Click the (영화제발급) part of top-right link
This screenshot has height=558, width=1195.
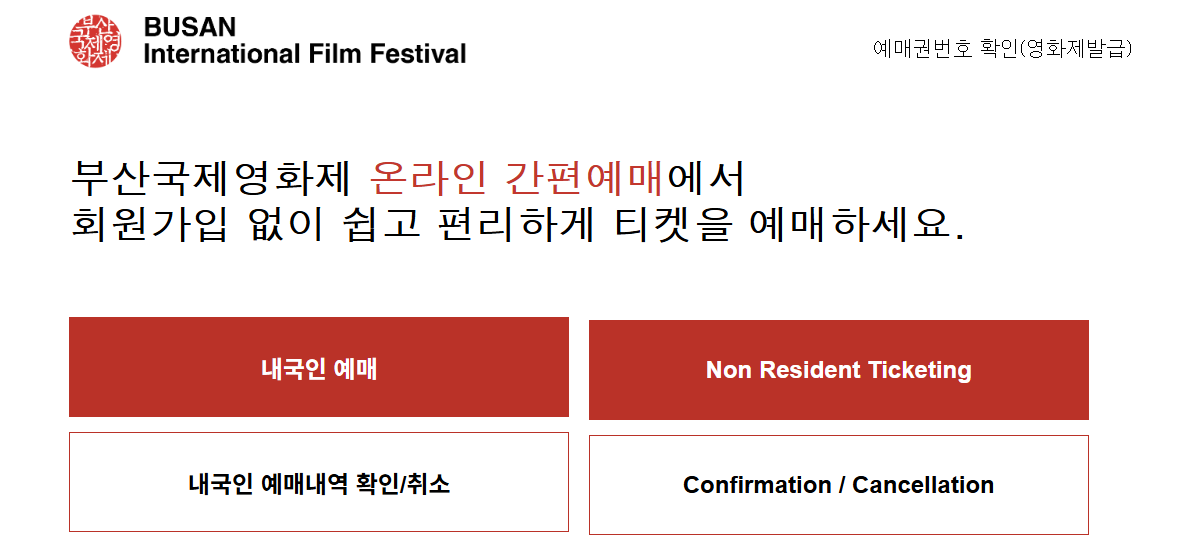click(x=1075, y=49)
